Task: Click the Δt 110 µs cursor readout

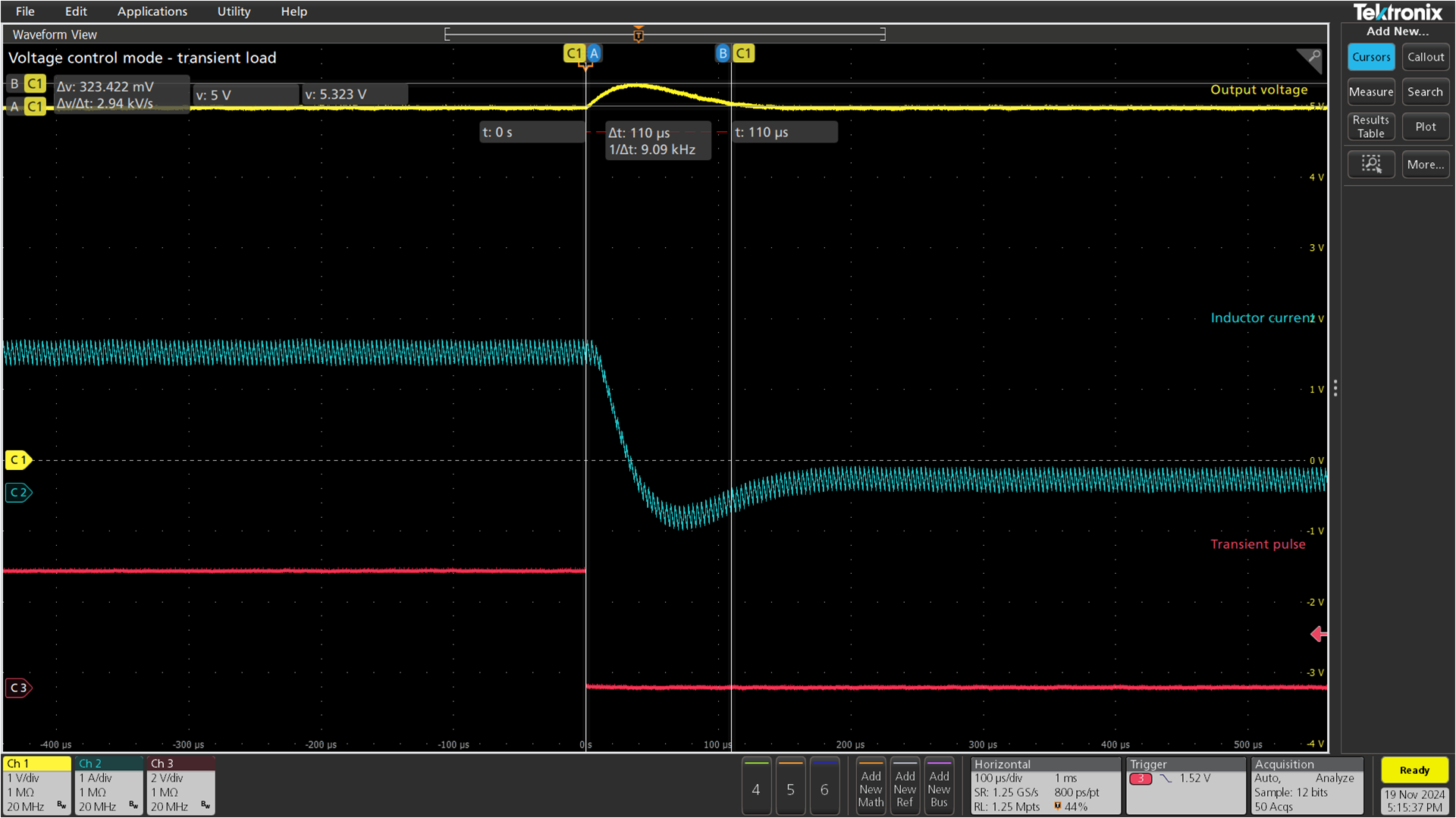Action: coord(657,141)
